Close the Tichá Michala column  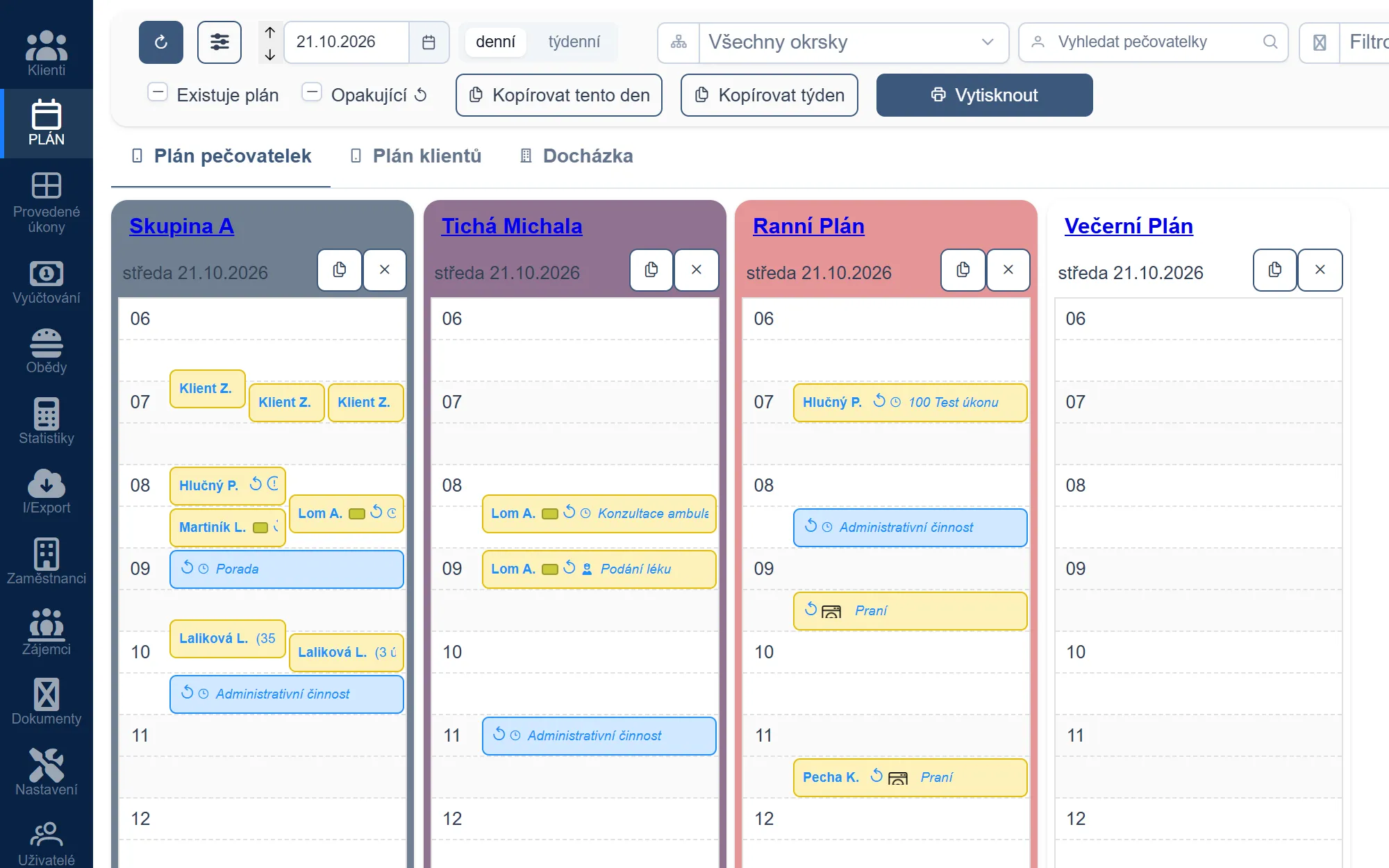point(697,269)
